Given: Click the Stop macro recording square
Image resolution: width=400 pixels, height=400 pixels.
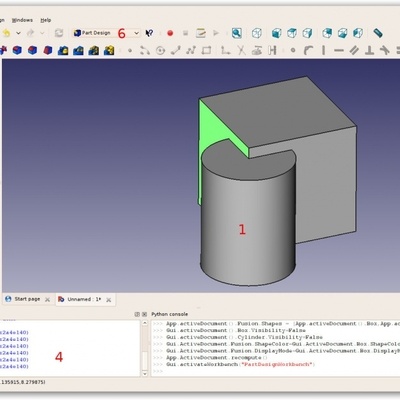Looking at the screenshot, I should pos(186,33).
